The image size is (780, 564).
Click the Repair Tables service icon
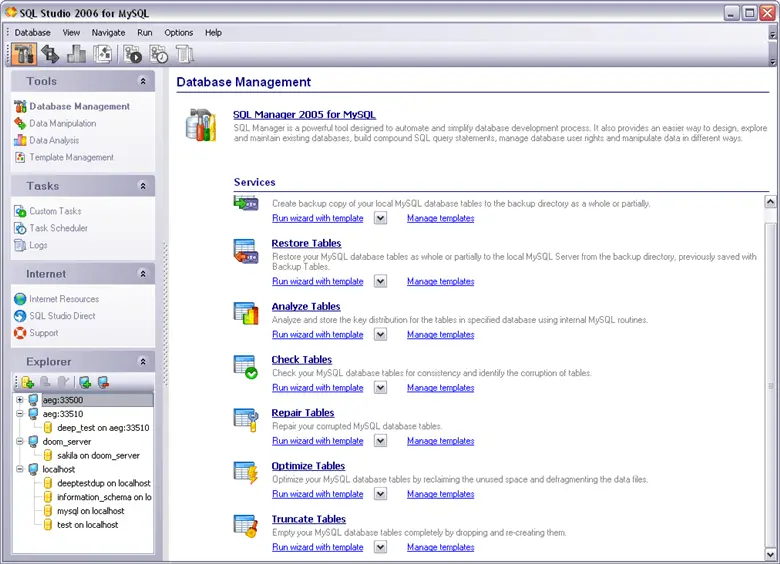pyautogui.click(x=246, y=420)
